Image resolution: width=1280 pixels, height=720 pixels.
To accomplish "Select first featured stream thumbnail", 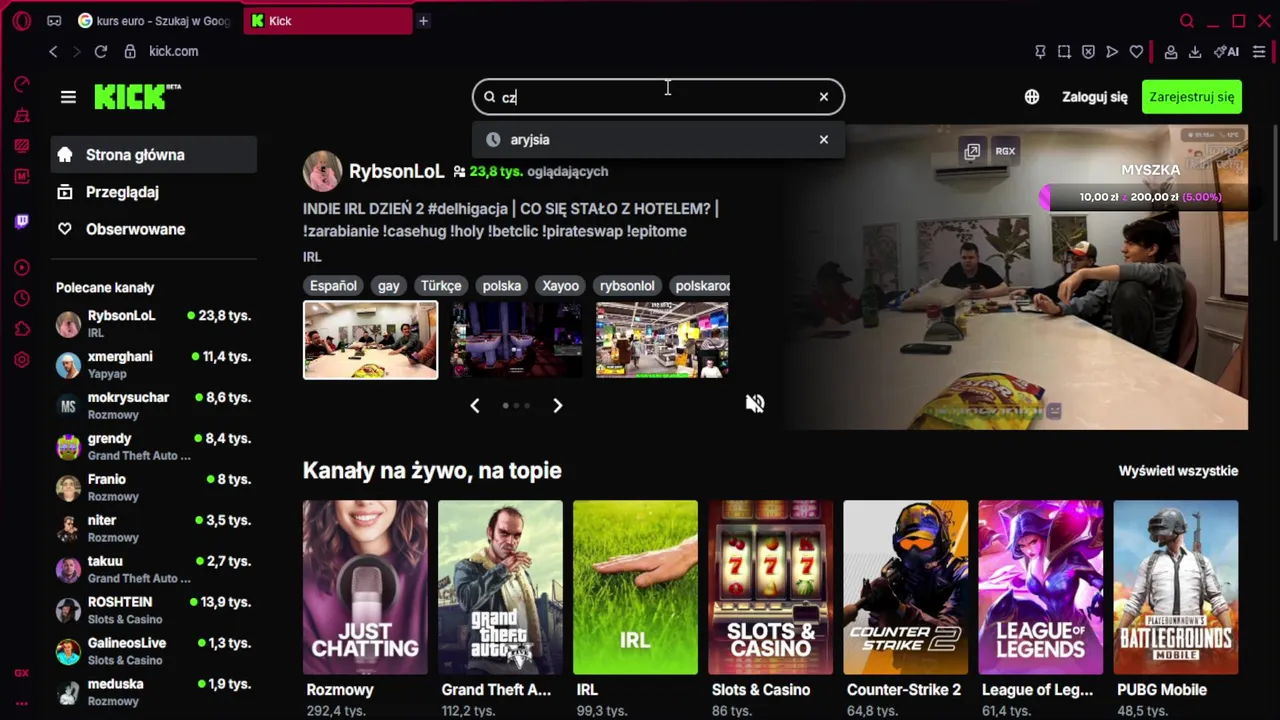I will pos(370,340).
